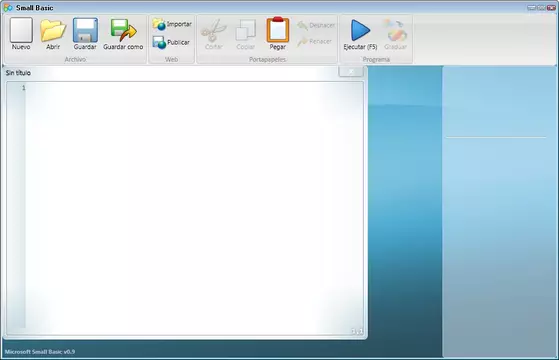
Task: Click the Sin título document title
Action: point(18,73)
